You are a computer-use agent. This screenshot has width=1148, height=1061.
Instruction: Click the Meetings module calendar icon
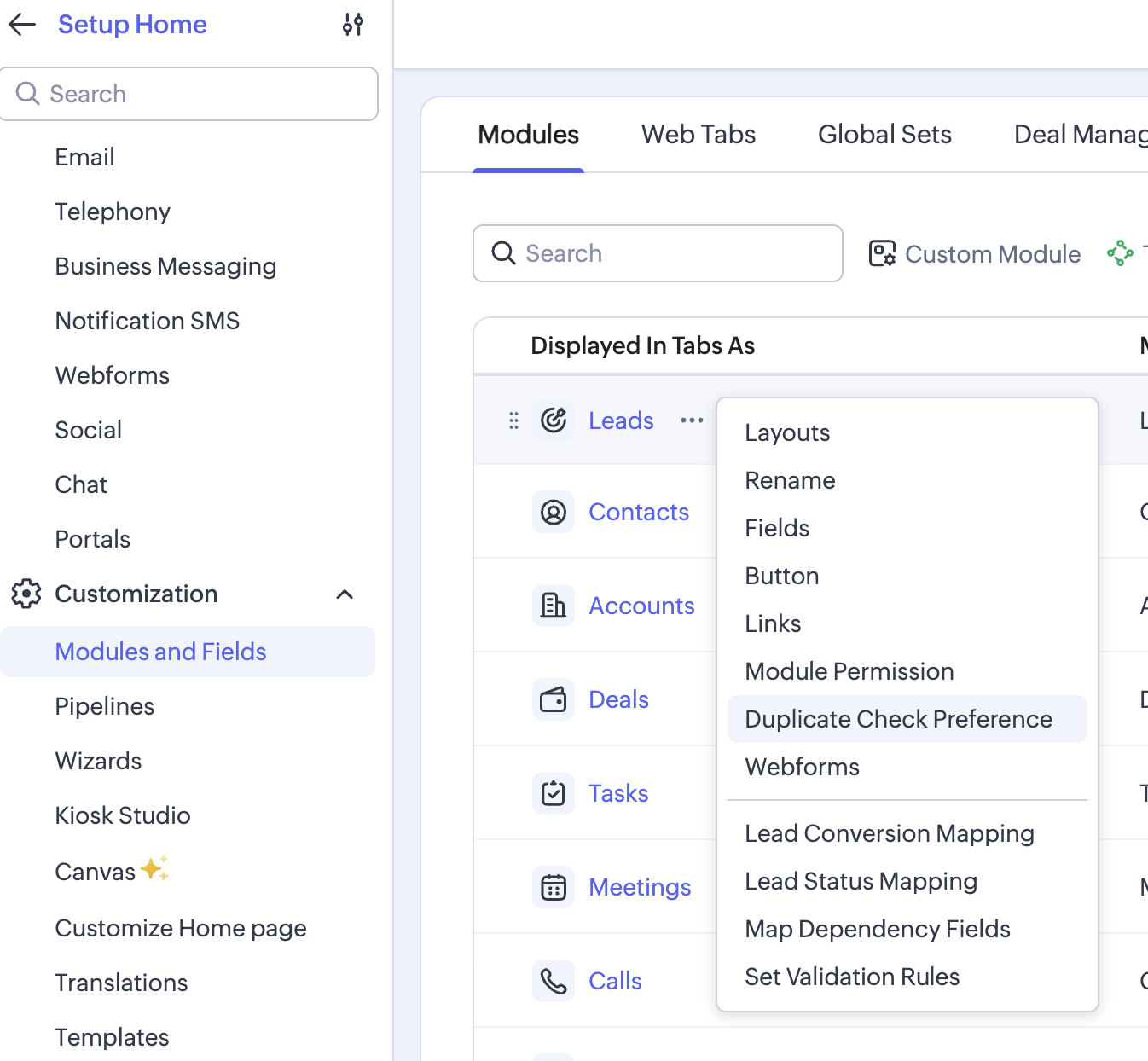click(x=554, y=887)
